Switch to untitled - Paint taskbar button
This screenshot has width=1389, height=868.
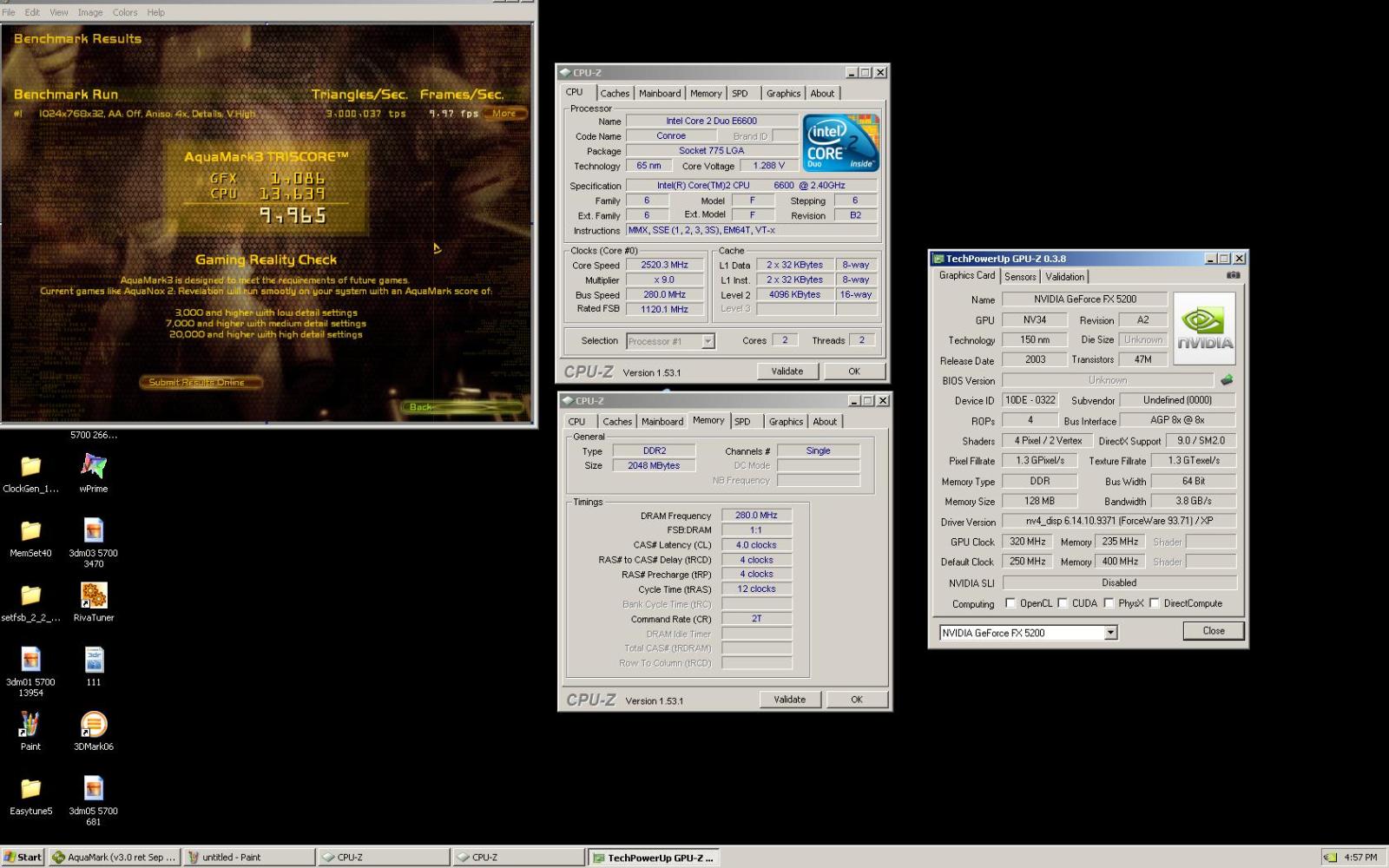click(x=249, y=857)
